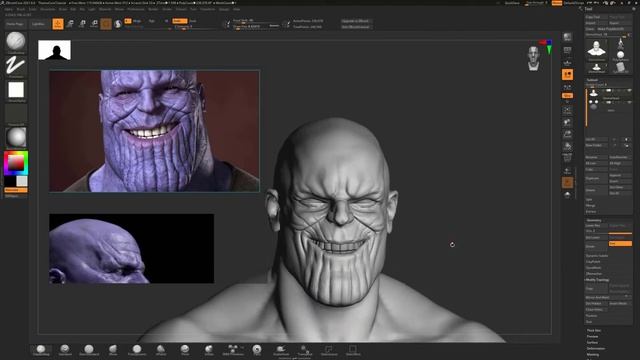Image resolution: width=640 pixels, height=360 pixels.
Task: Open the material sphere picker
Action: pyautogui.click(x=16, y=138)
